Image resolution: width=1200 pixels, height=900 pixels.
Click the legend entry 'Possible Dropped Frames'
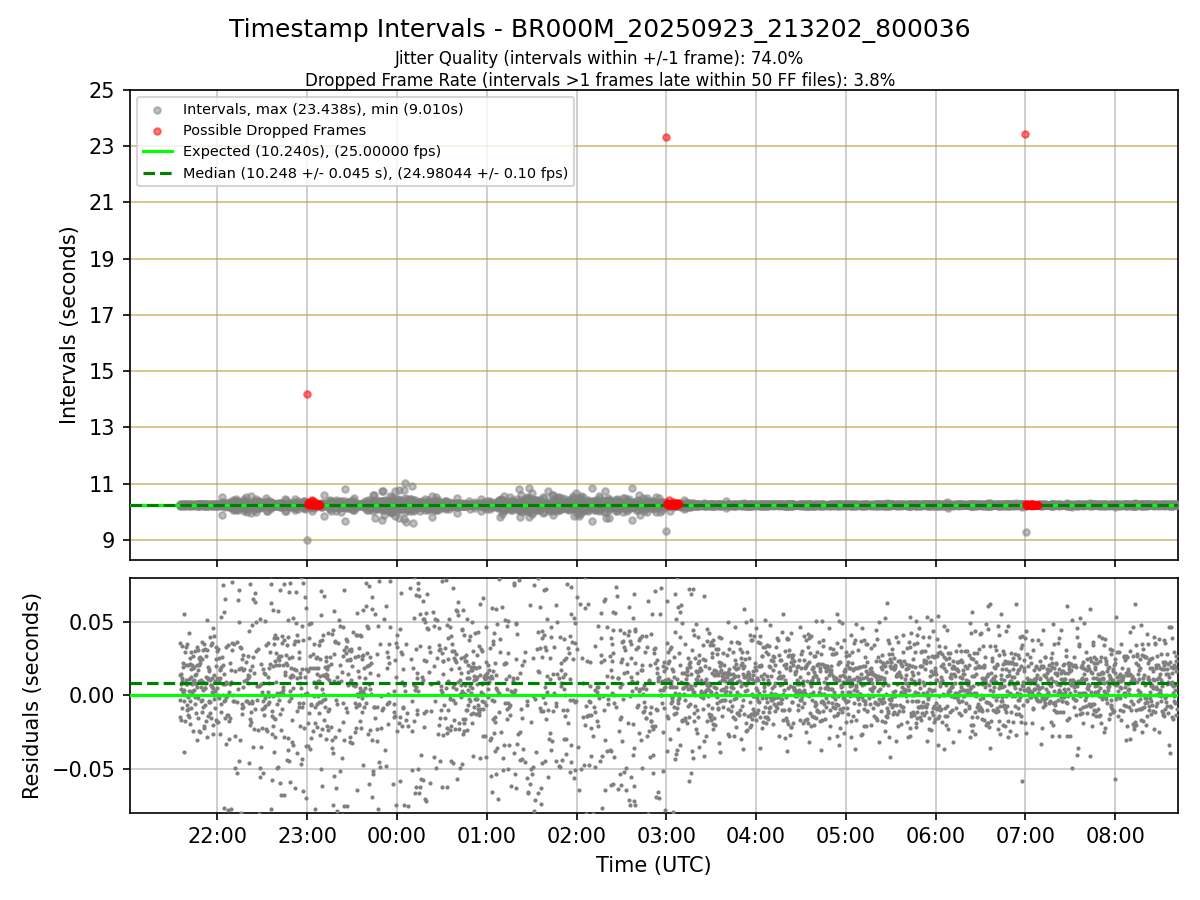pyautogui.click(x=274, y=130)
